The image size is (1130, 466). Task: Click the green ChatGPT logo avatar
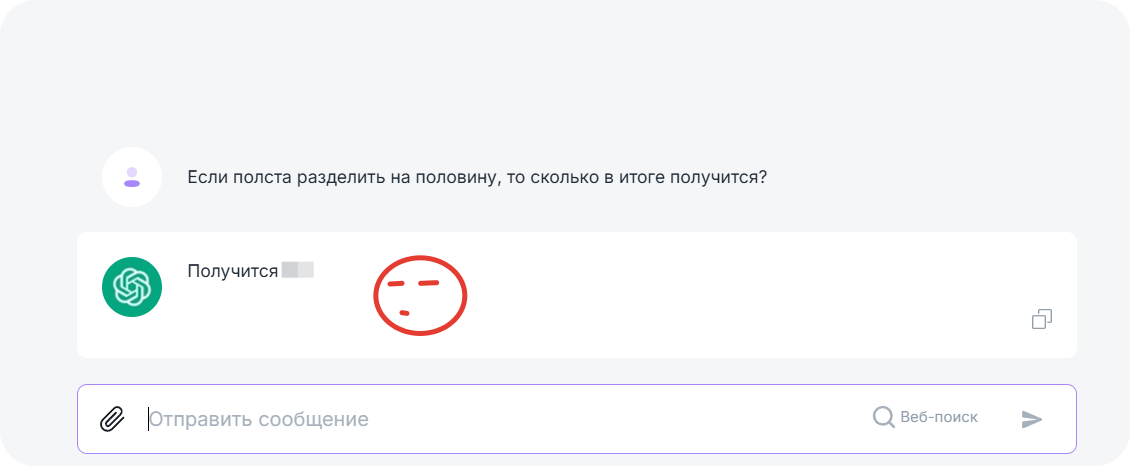tap(132, 287)
